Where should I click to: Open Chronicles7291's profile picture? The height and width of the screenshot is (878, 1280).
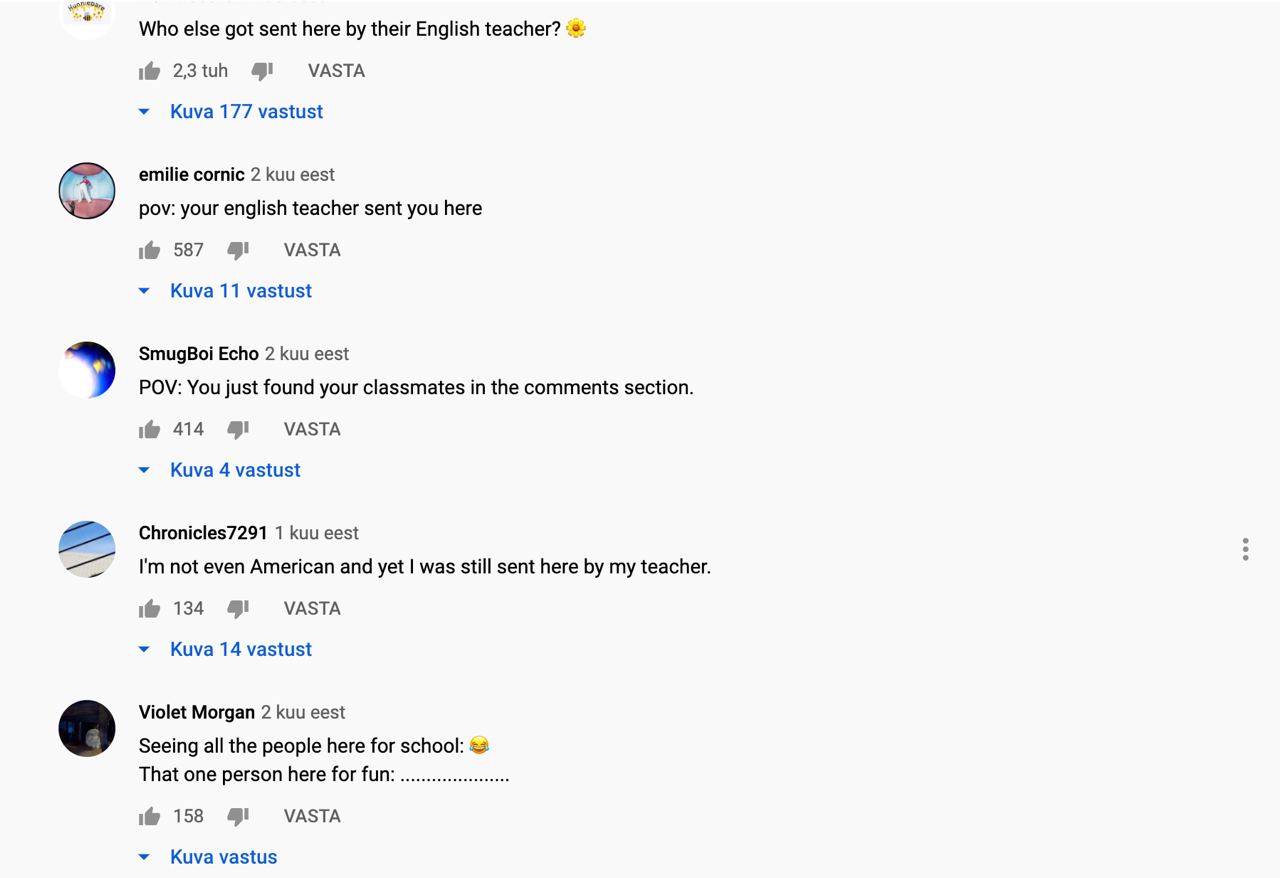coord(87,549)
